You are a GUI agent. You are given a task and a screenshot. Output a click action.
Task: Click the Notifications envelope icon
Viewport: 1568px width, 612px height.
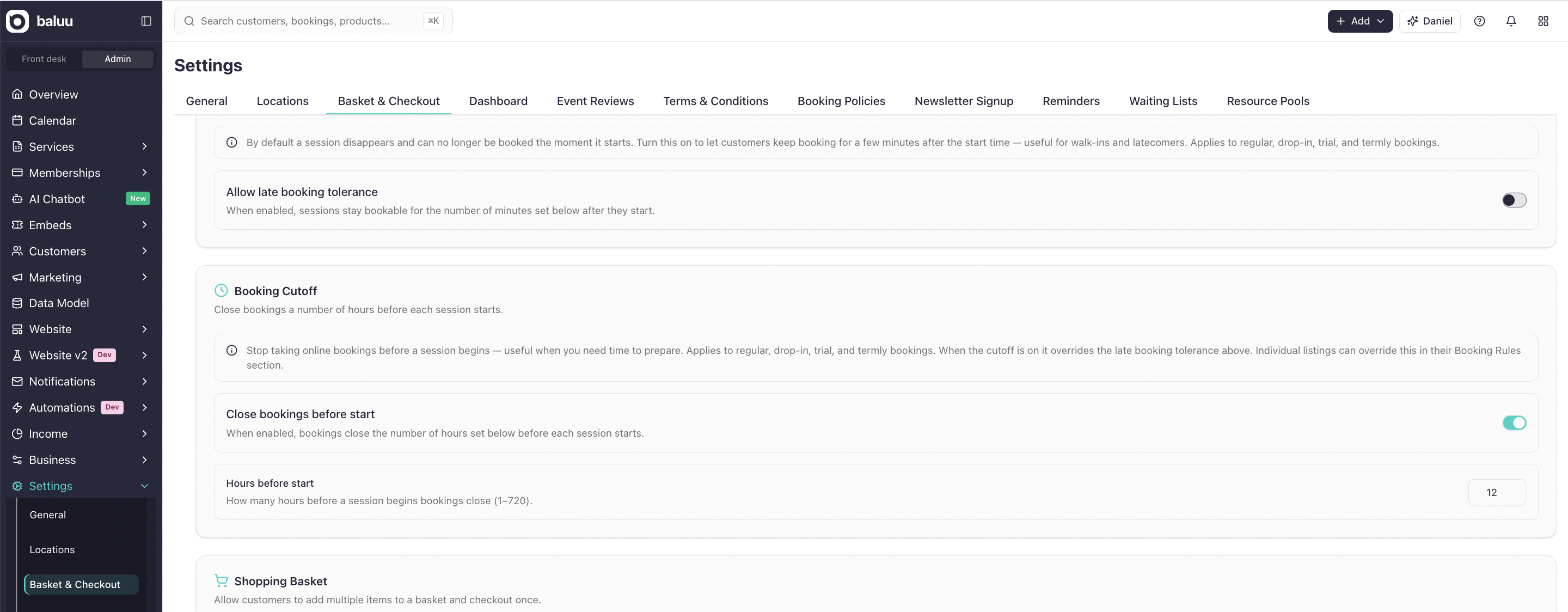point(17,381)
